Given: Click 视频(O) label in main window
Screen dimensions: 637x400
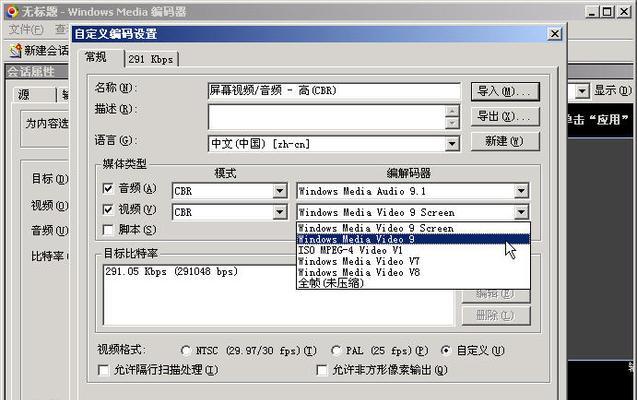Looking at the screenshot, I should point(50,206).
